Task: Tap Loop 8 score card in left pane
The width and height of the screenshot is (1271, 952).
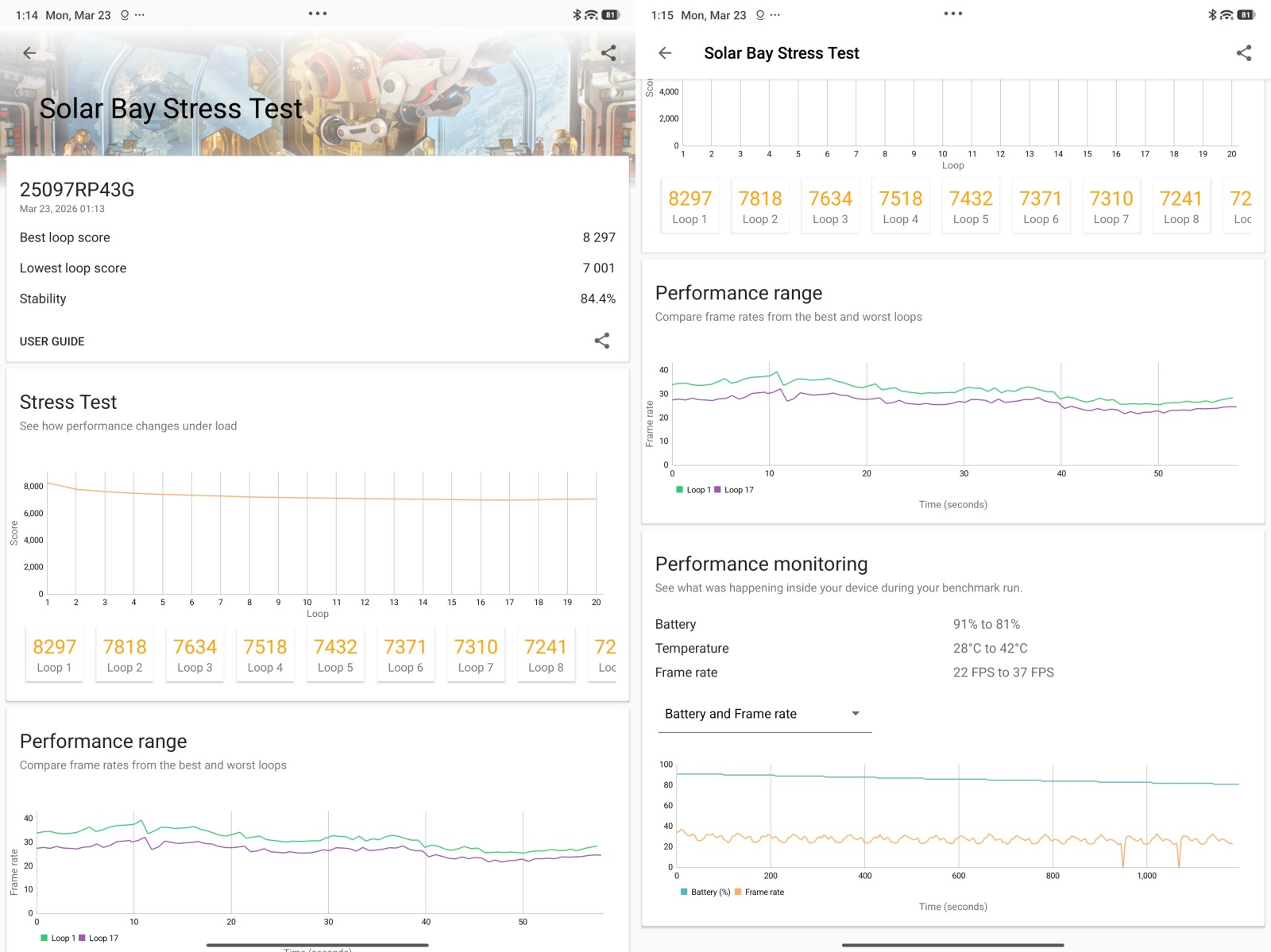Action: 546,654
